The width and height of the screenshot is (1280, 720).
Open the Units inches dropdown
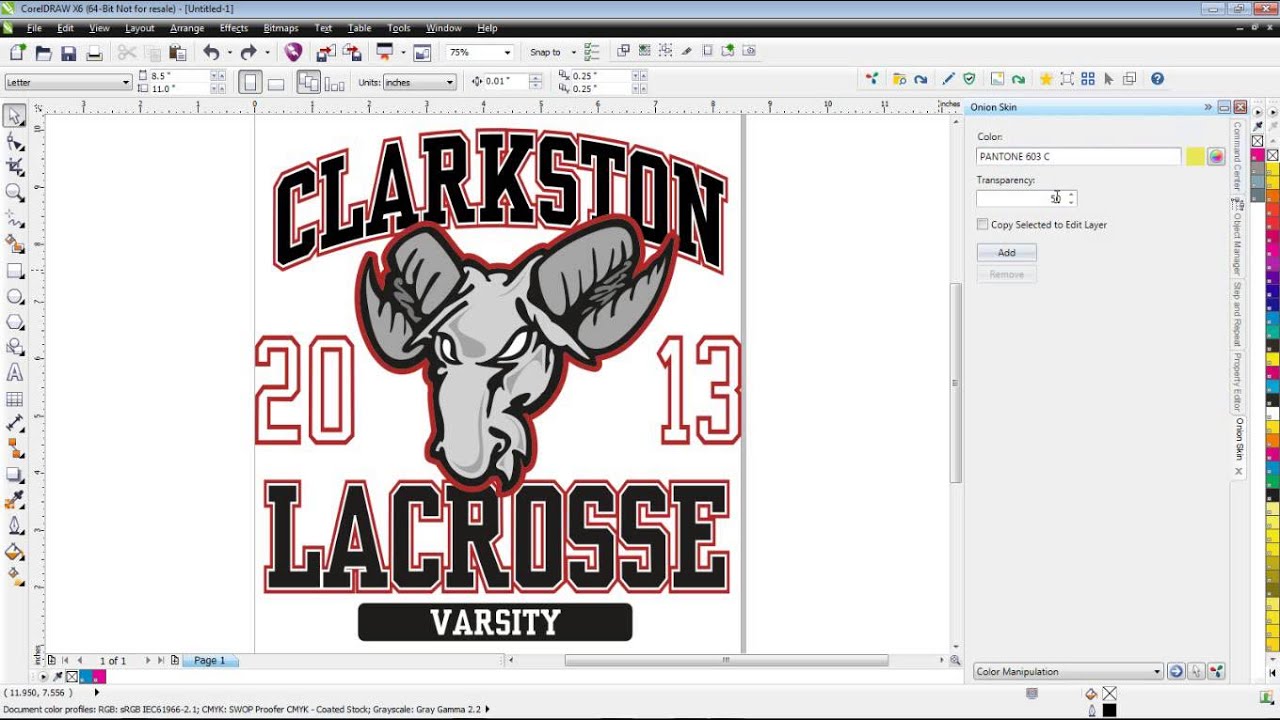(x=450, y=82)
